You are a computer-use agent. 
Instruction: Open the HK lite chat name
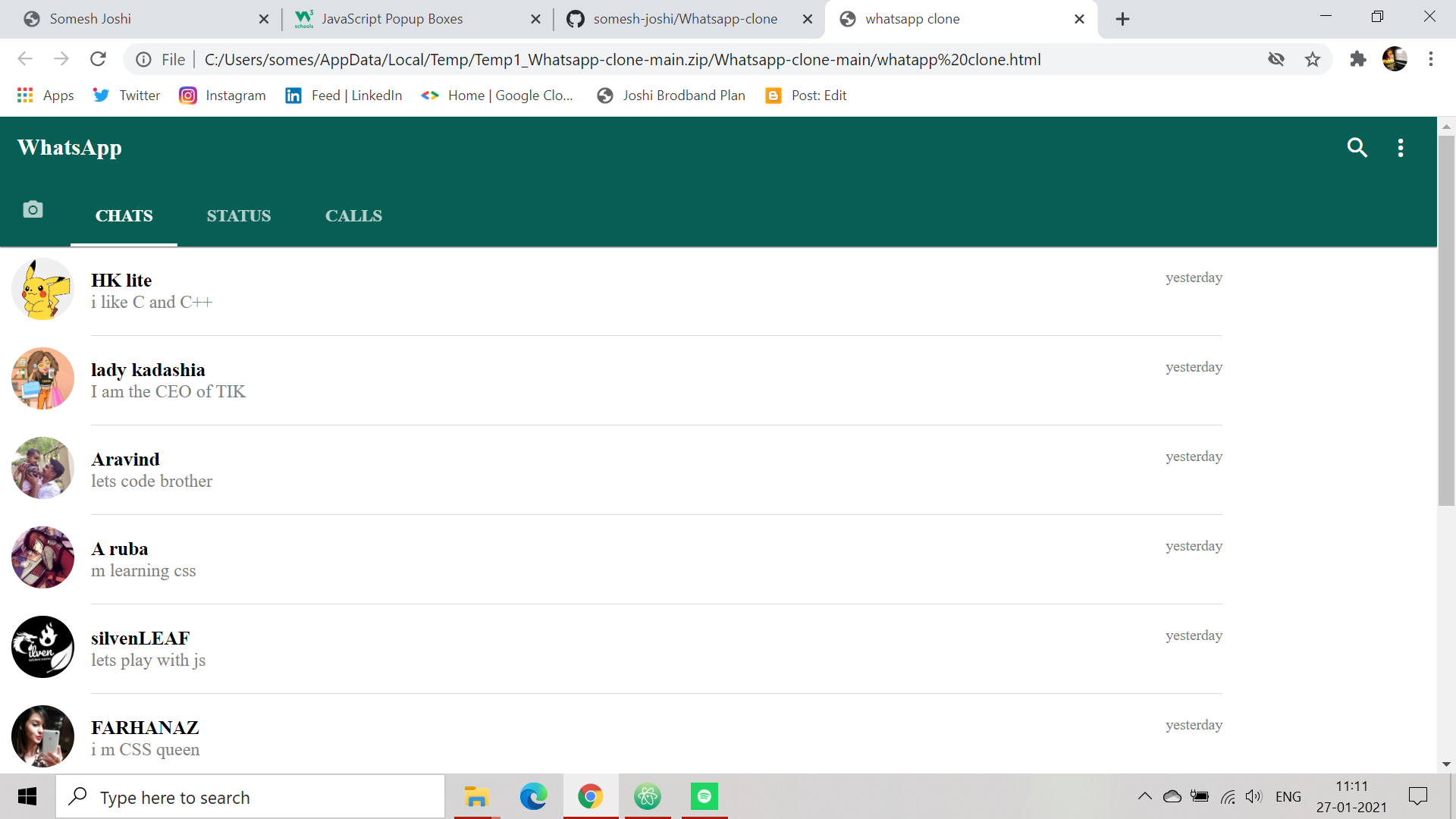[121, 281]
